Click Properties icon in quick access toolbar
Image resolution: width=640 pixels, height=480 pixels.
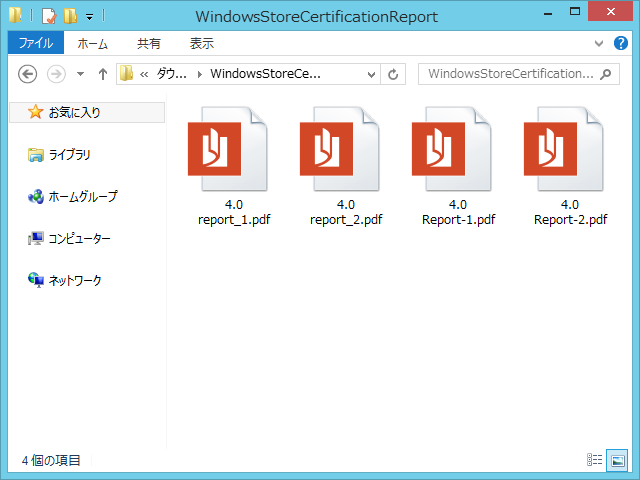[x=49, y=16]
